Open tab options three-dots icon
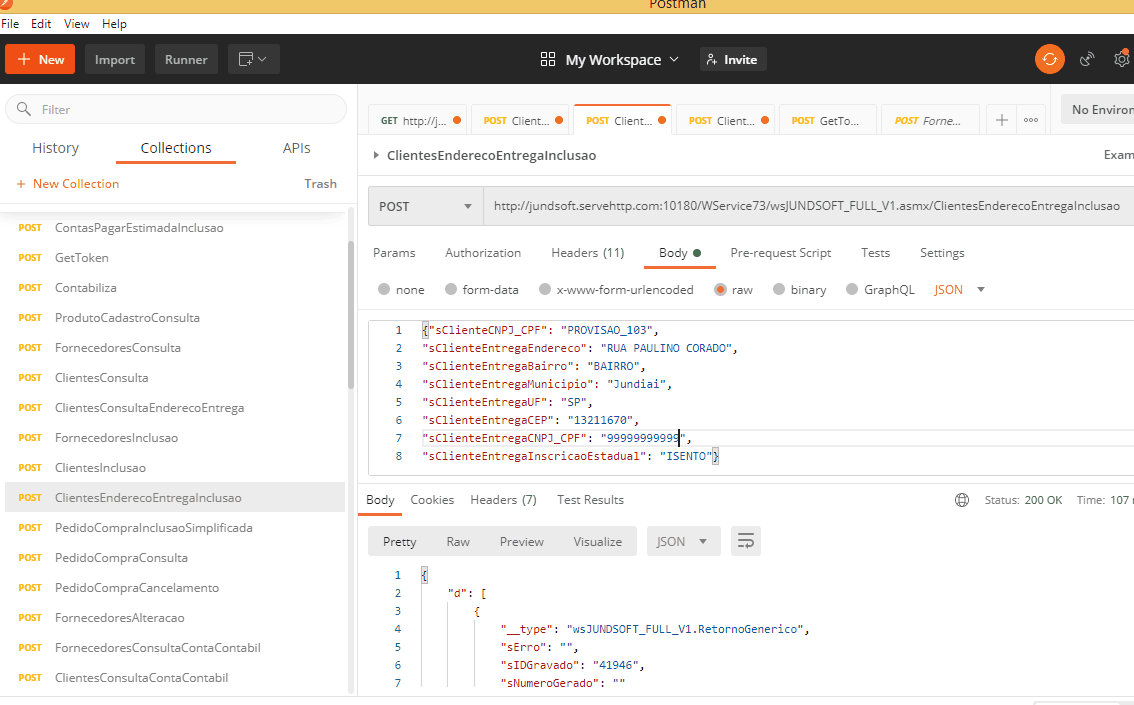 click(x=1031, y=120)
